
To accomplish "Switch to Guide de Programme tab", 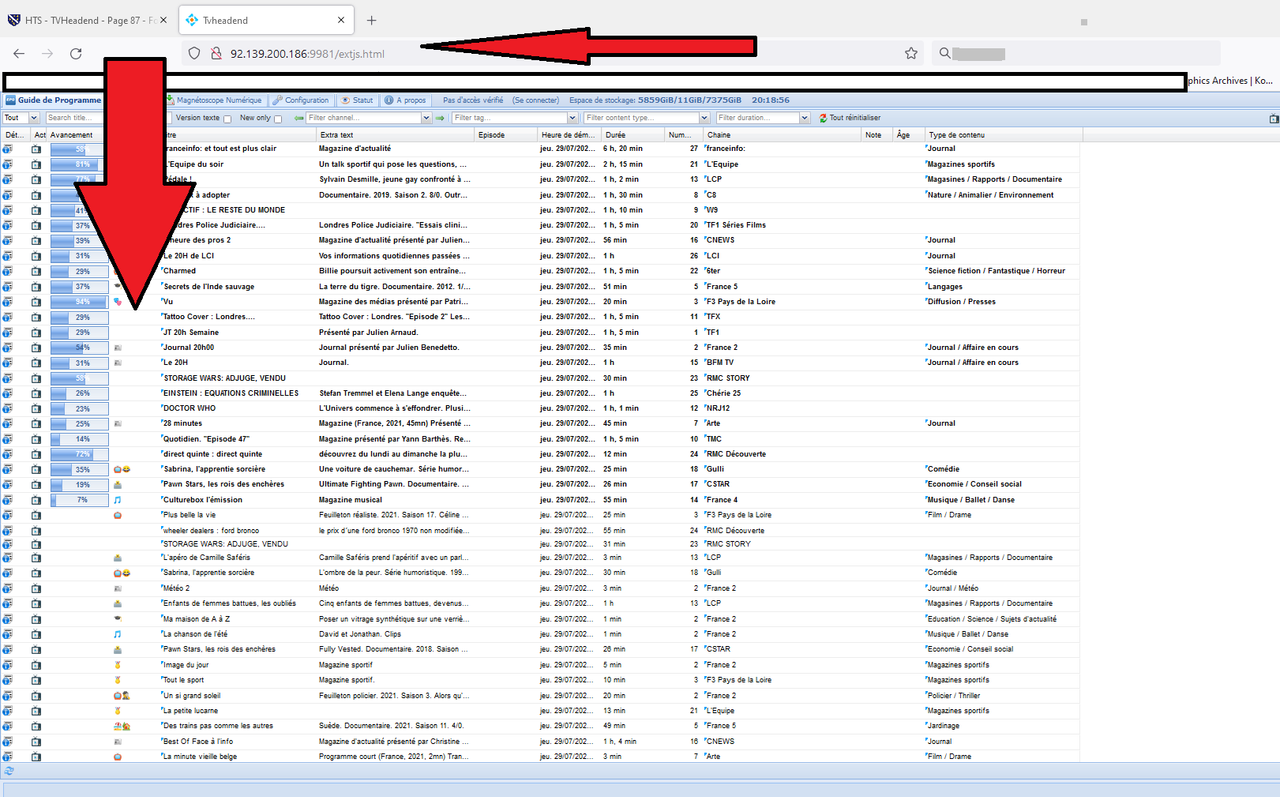I will pos(54,100).
